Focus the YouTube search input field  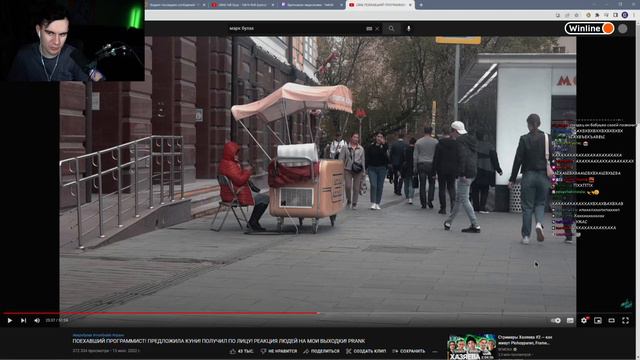pyautogui.click(x=296, y=29)
